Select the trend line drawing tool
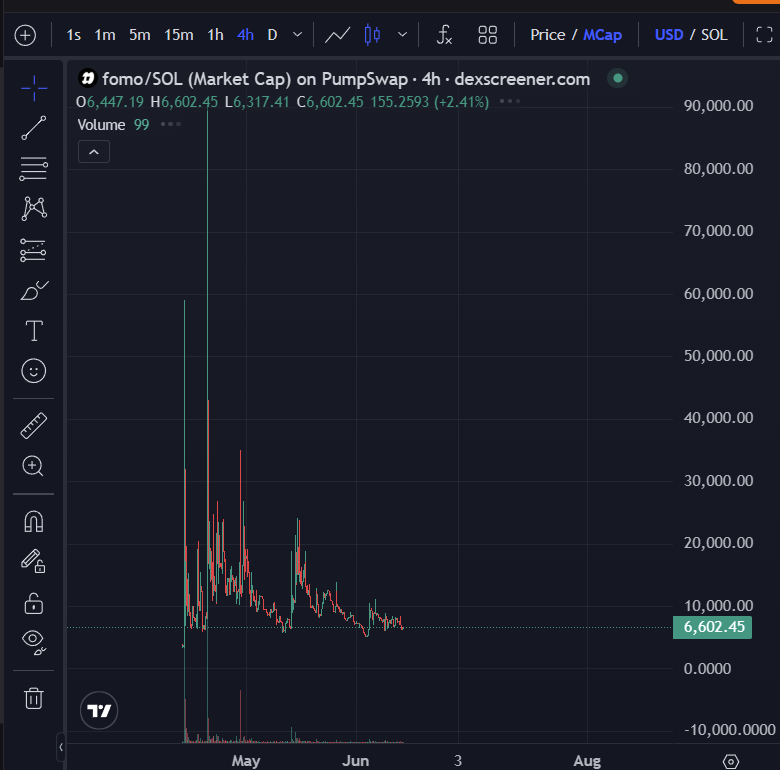The height and width of the screenshot is (770, 780). click(x=34, y=128)
